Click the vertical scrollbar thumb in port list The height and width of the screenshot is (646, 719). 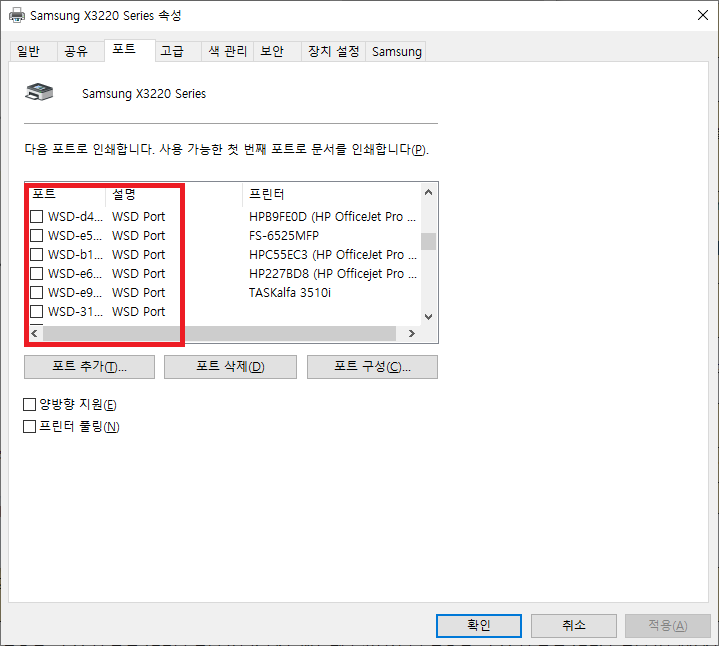click(428, 241)
